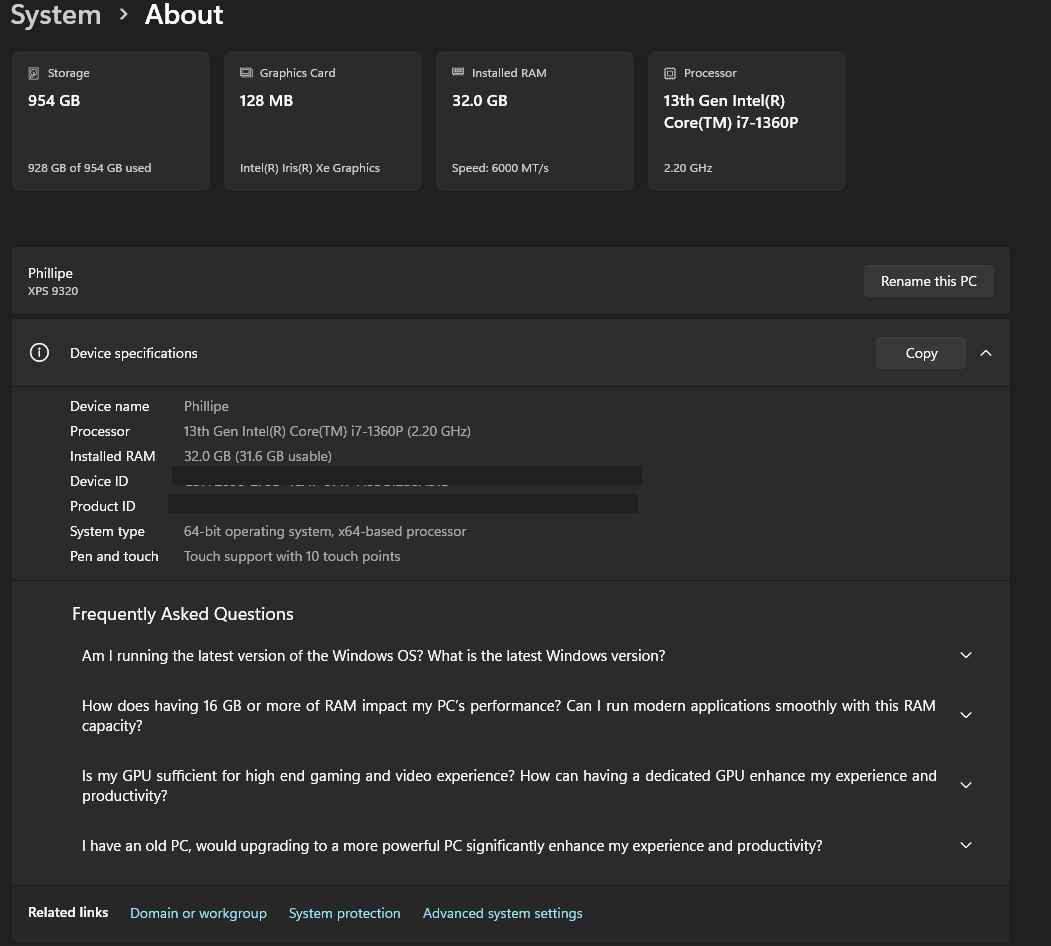The height and width of the screenshot is (946, 1051).
Task: Click the info icon beside Device specifications
Action: tap(39, 352)
